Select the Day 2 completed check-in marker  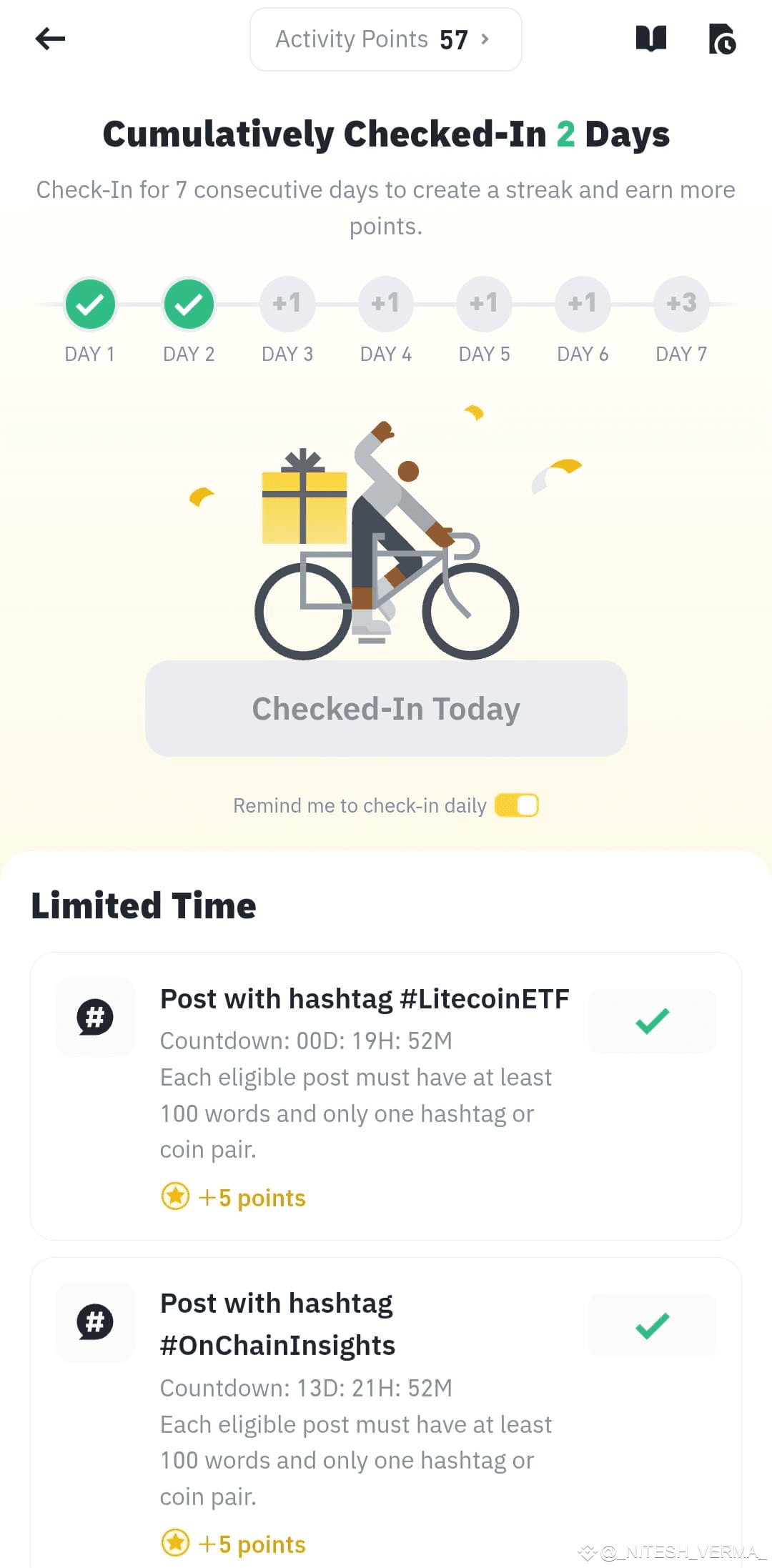click(x=189, y=304)
